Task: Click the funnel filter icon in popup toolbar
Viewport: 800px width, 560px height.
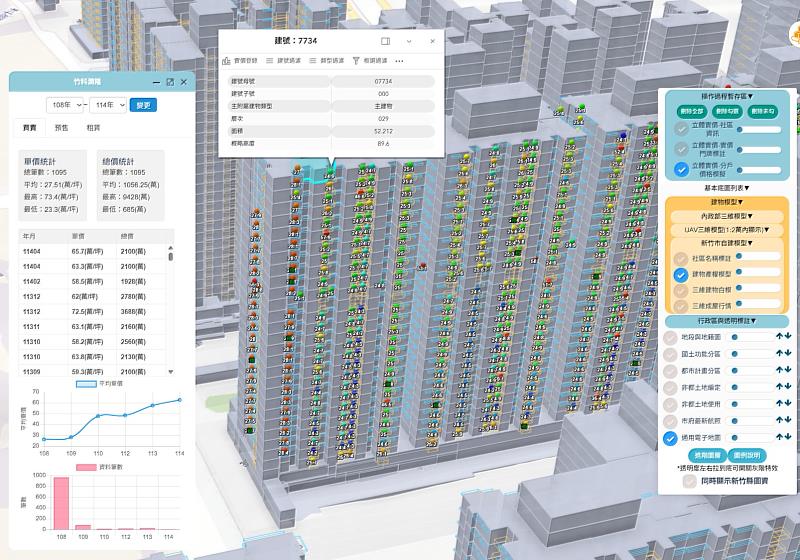Action: (355, 61)
